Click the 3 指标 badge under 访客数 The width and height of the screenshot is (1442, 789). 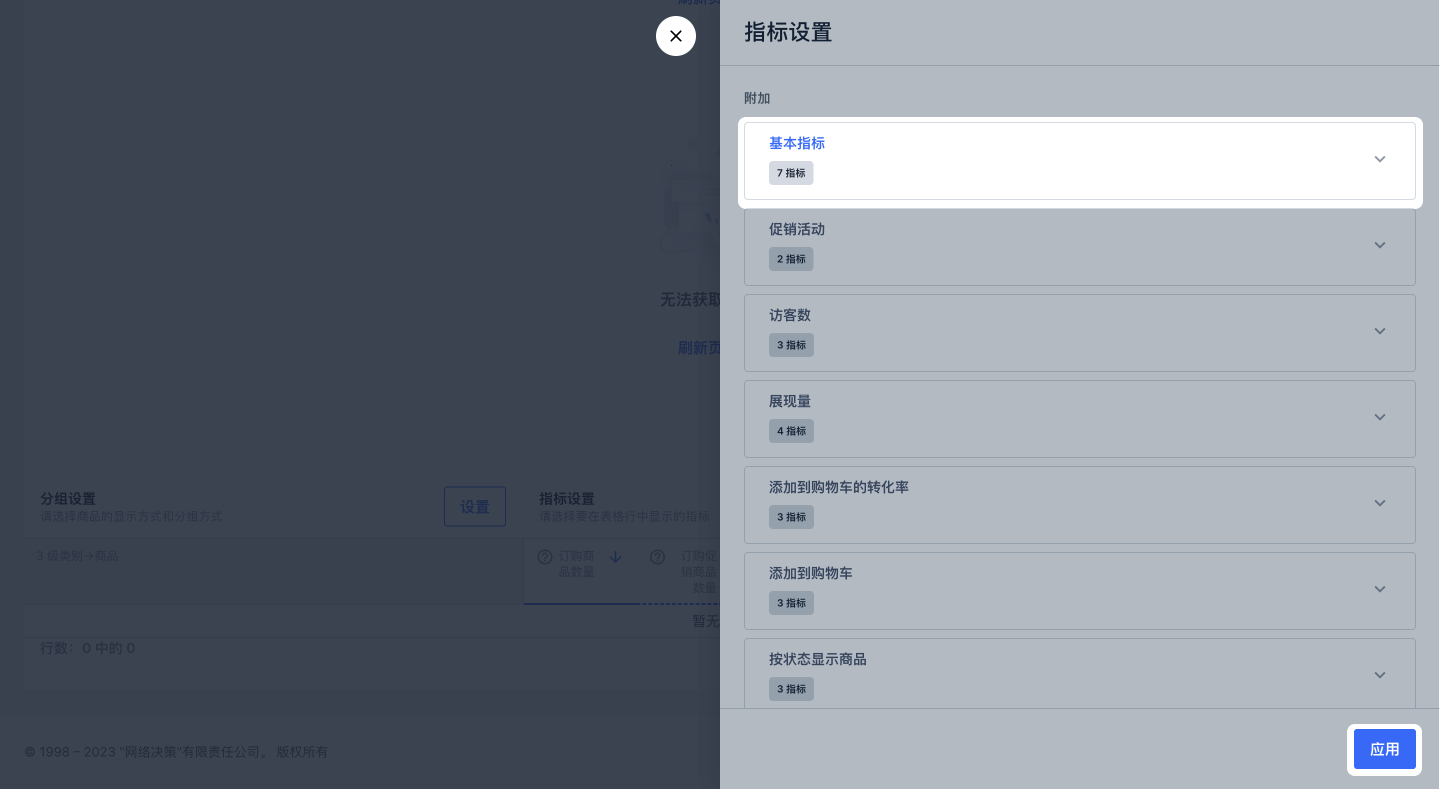[791, 345]
